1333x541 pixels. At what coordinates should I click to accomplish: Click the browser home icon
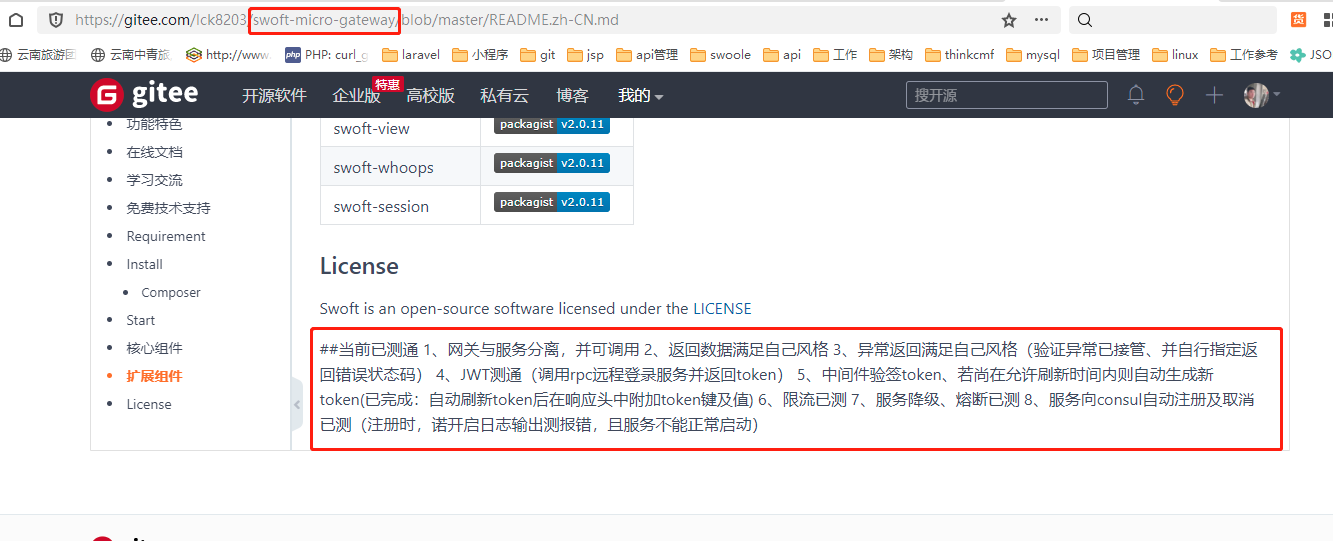pos(16,20)
